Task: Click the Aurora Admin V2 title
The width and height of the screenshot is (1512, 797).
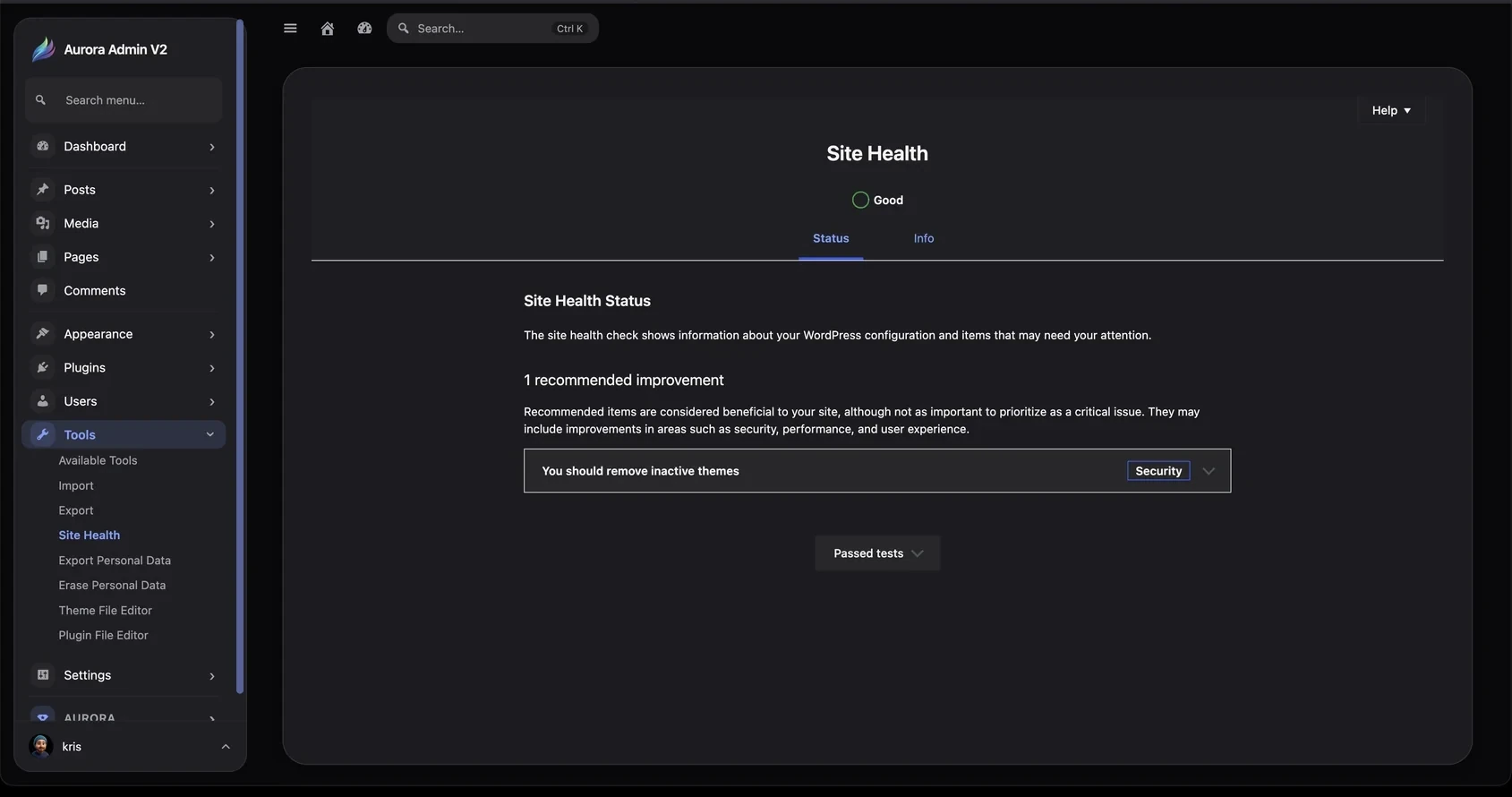Action: 115,49
